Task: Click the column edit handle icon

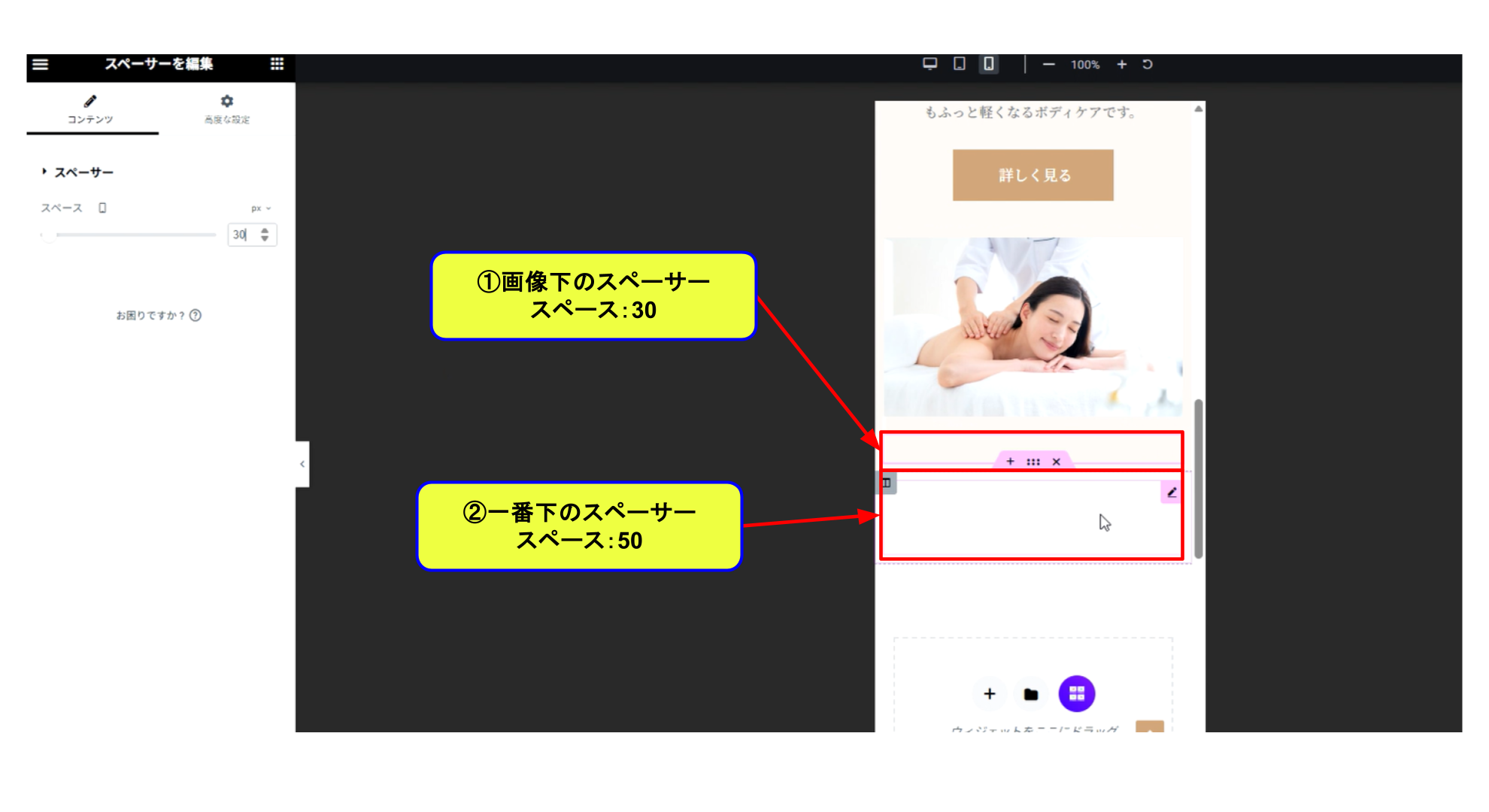Action: coord(887,483)
